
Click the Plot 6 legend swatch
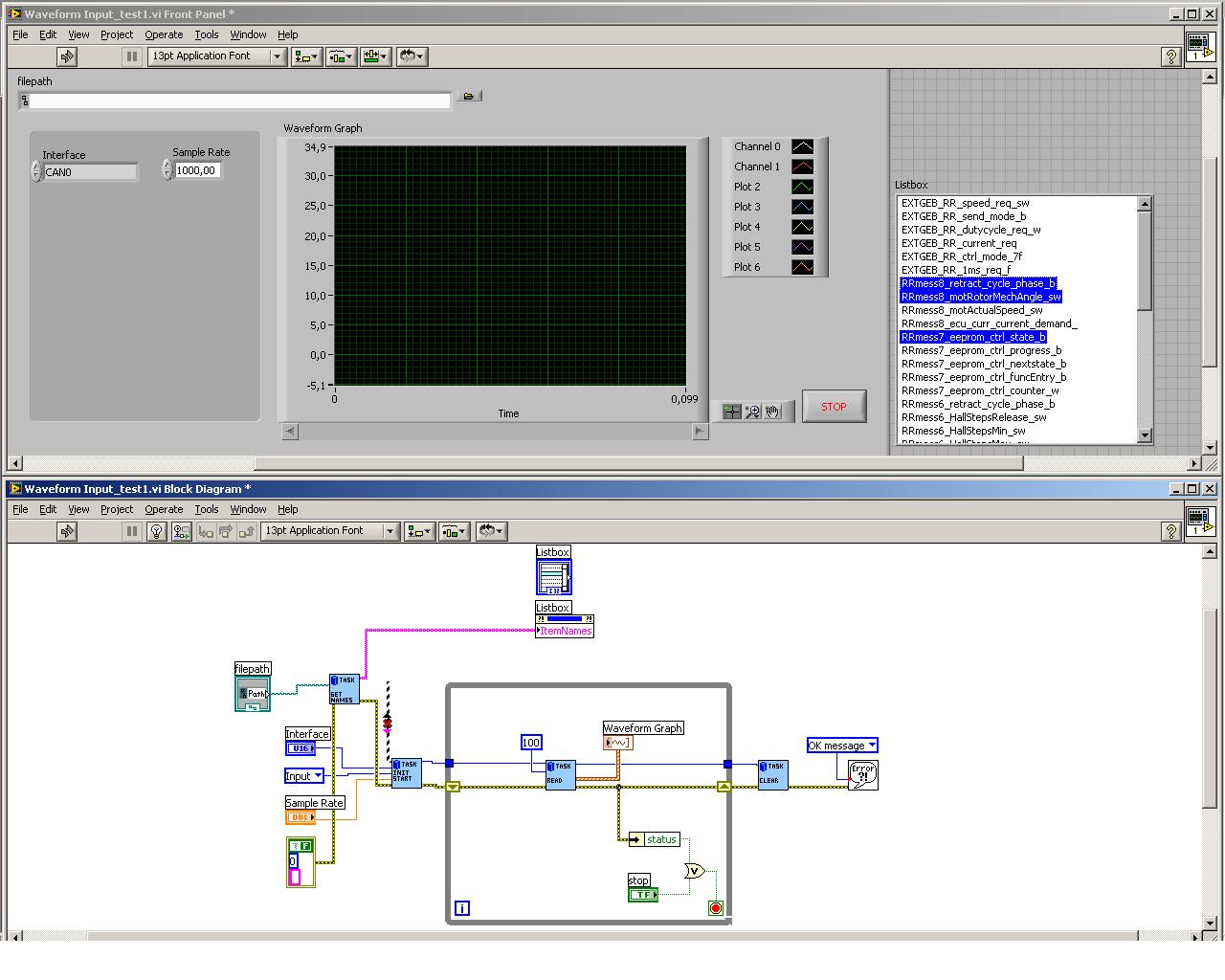point(802,267)
